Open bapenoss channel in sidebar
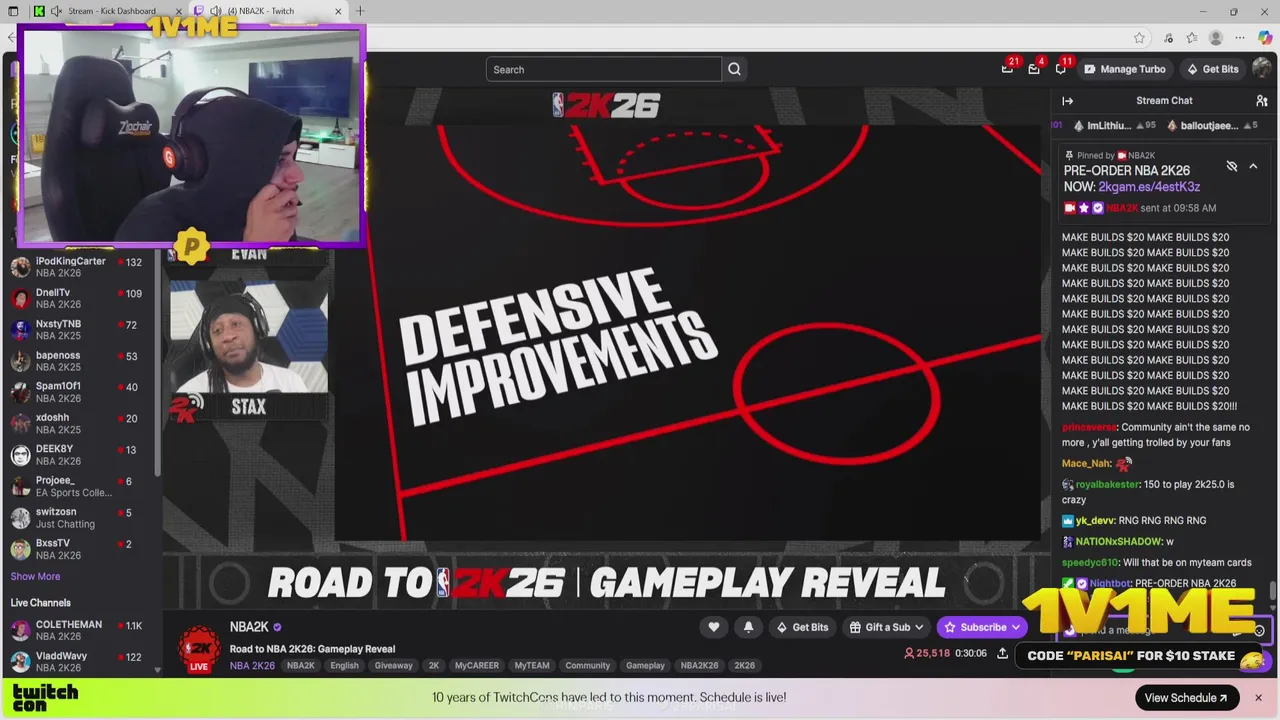The image size is (1280, 720). pos(80,361)
